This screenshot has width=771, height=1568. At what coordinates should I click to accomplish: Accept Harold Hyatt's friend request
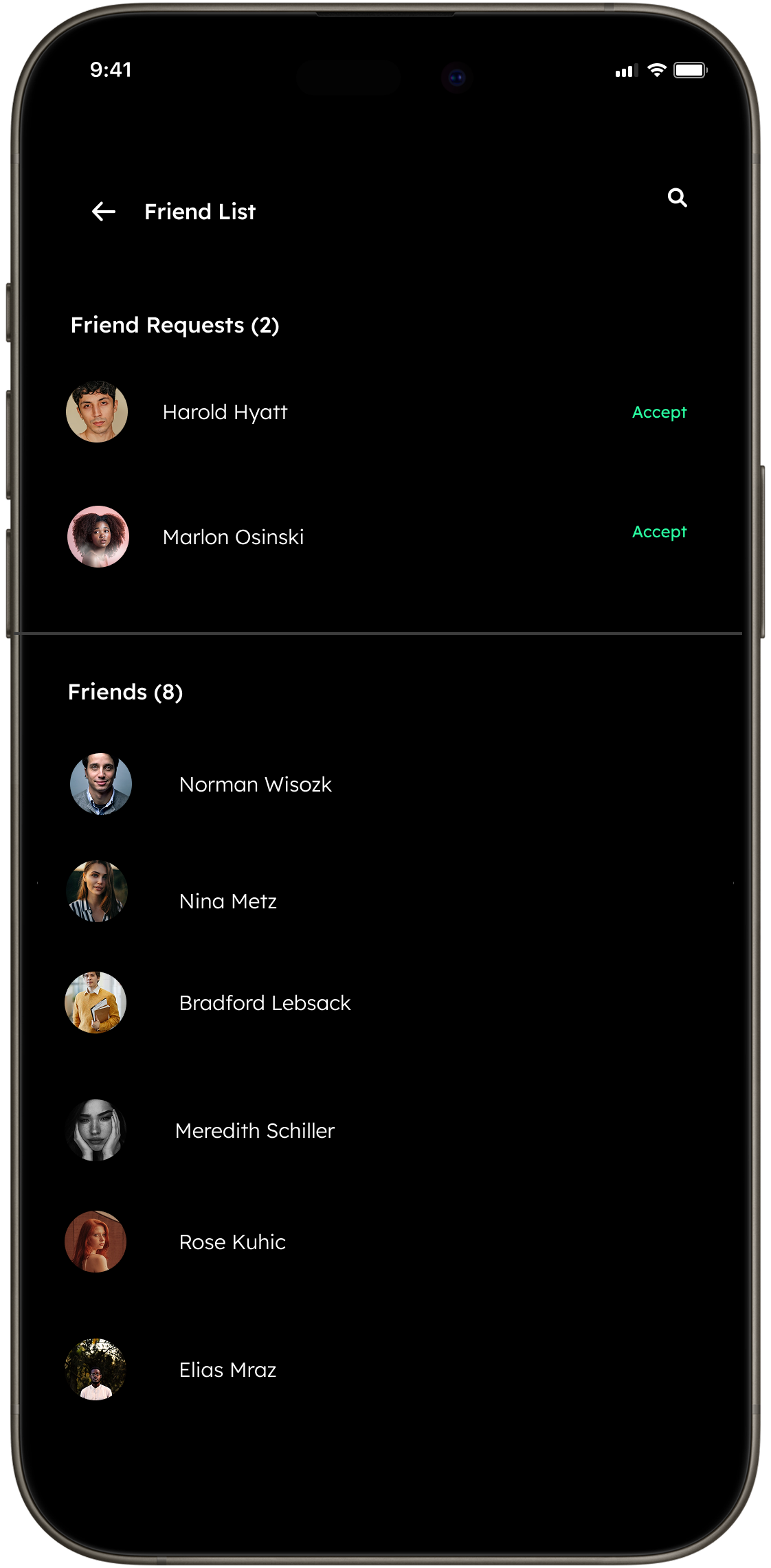[x=659, y=412]
